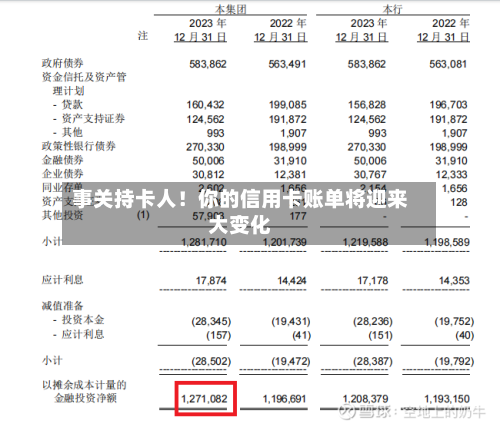
Task: Select the value 156,828 in 贷款 row
Action: tap(367, 105)
